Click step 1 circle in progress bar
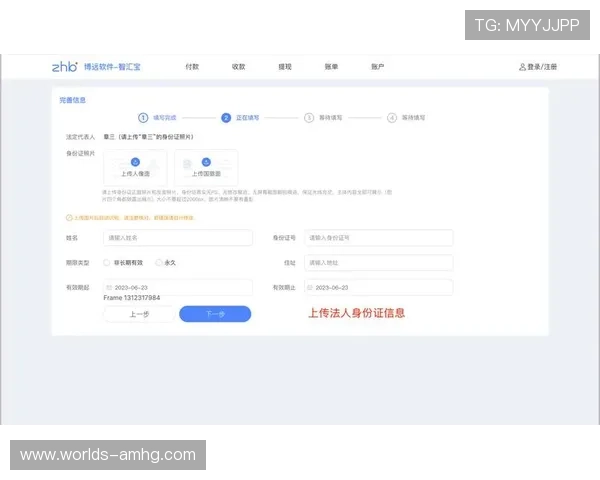Image resolution: width=600 pixels, height=480 pixels. (x=143, y=118)
